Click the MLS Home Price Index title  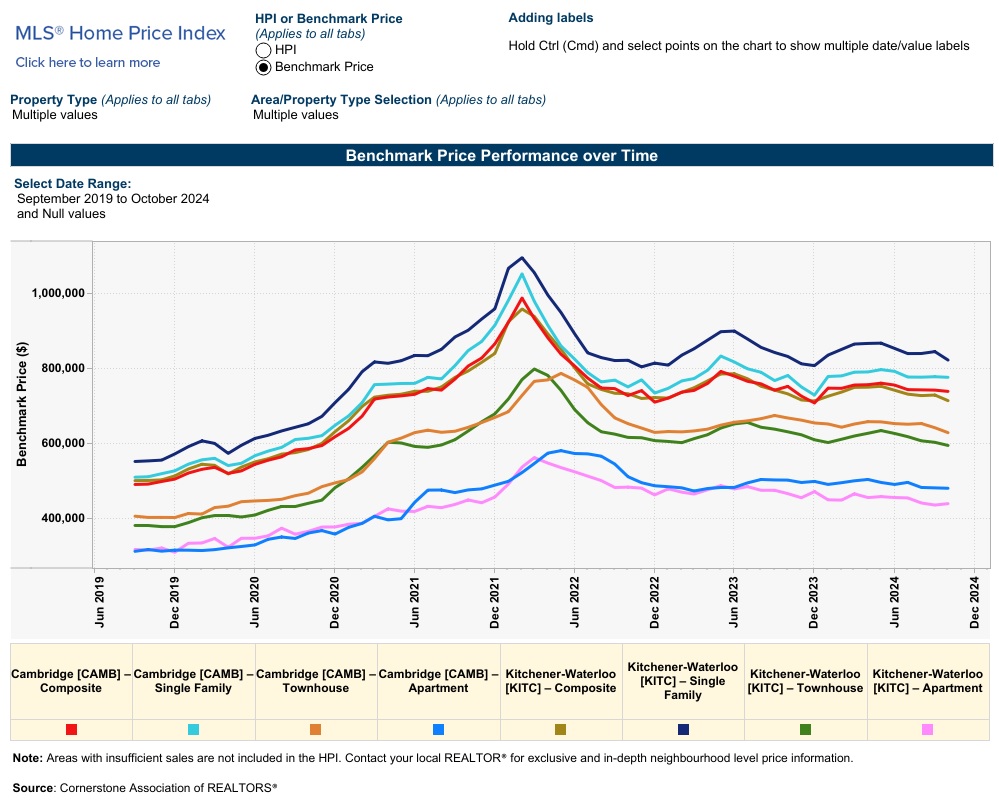click(120, 33)
